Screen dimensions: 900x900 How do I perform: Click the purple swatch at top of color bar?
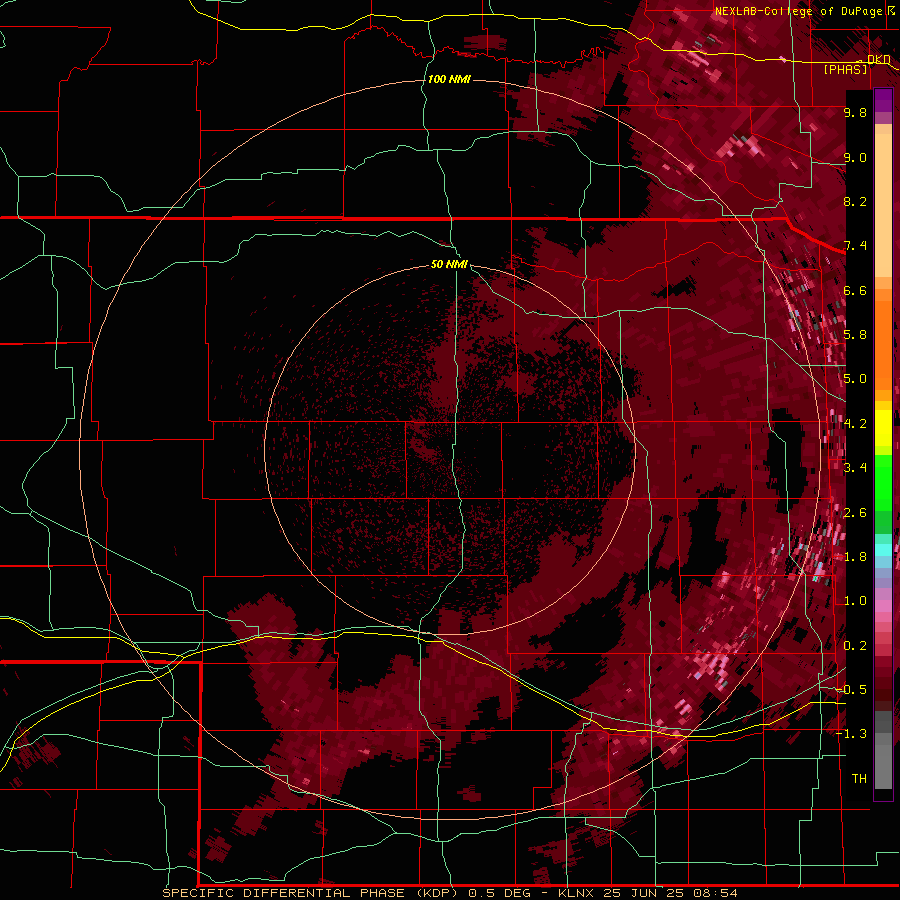883,100
